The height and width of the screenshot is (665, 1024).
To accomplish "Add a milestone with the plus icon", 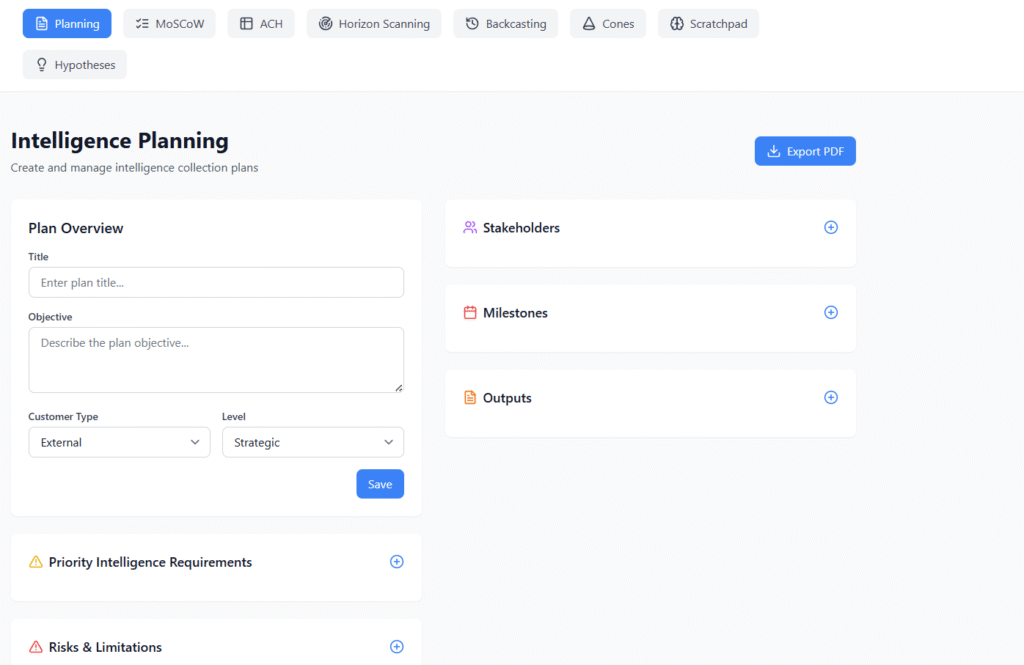I will pyautogui.click(x=830, y=312).
